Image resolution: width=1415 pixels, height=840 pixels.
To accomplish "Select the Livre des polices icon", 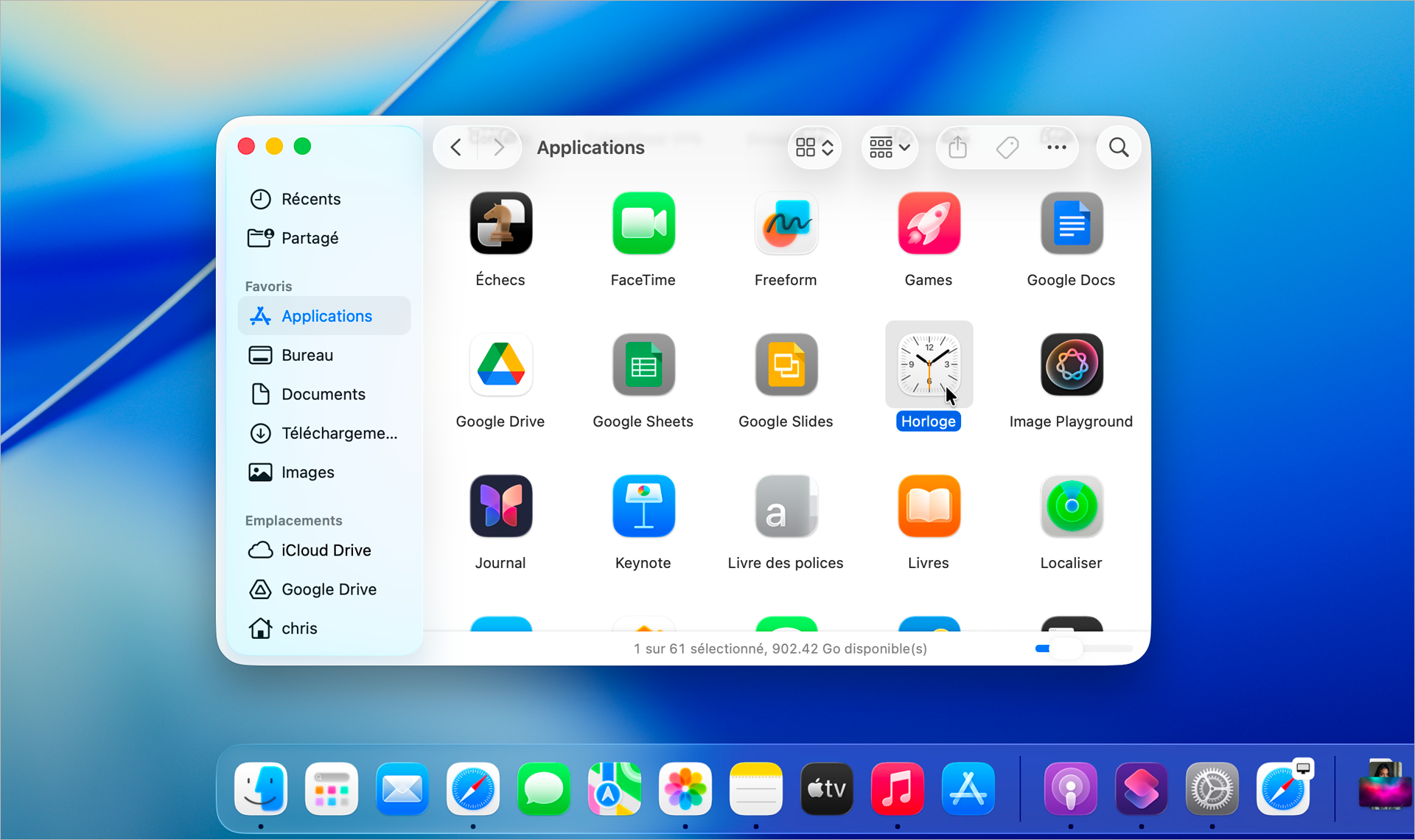I will (x=786, y=506).
